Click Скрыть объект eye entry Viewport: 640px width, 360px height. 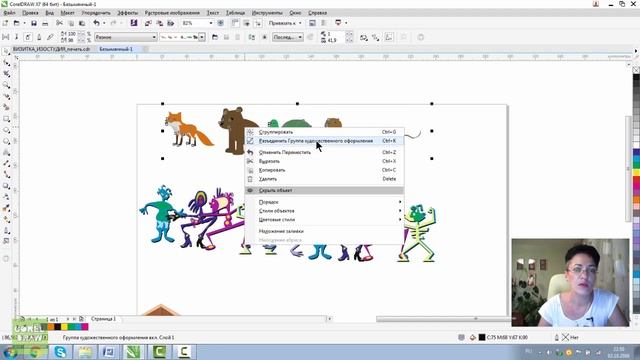tap(324, 190)
